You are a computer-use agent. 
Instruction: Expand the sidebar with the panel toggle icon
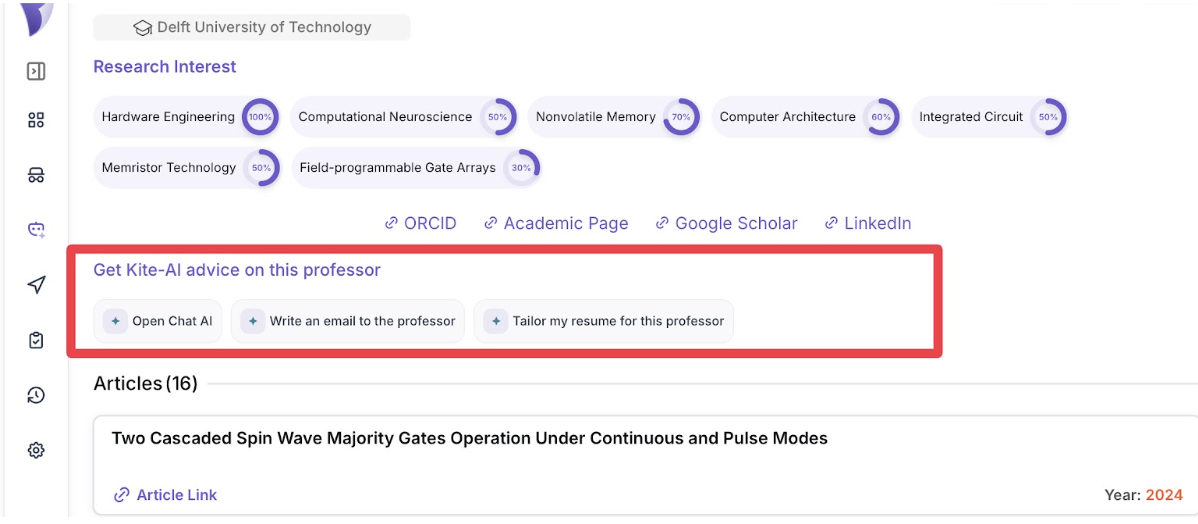pos(36,71)
